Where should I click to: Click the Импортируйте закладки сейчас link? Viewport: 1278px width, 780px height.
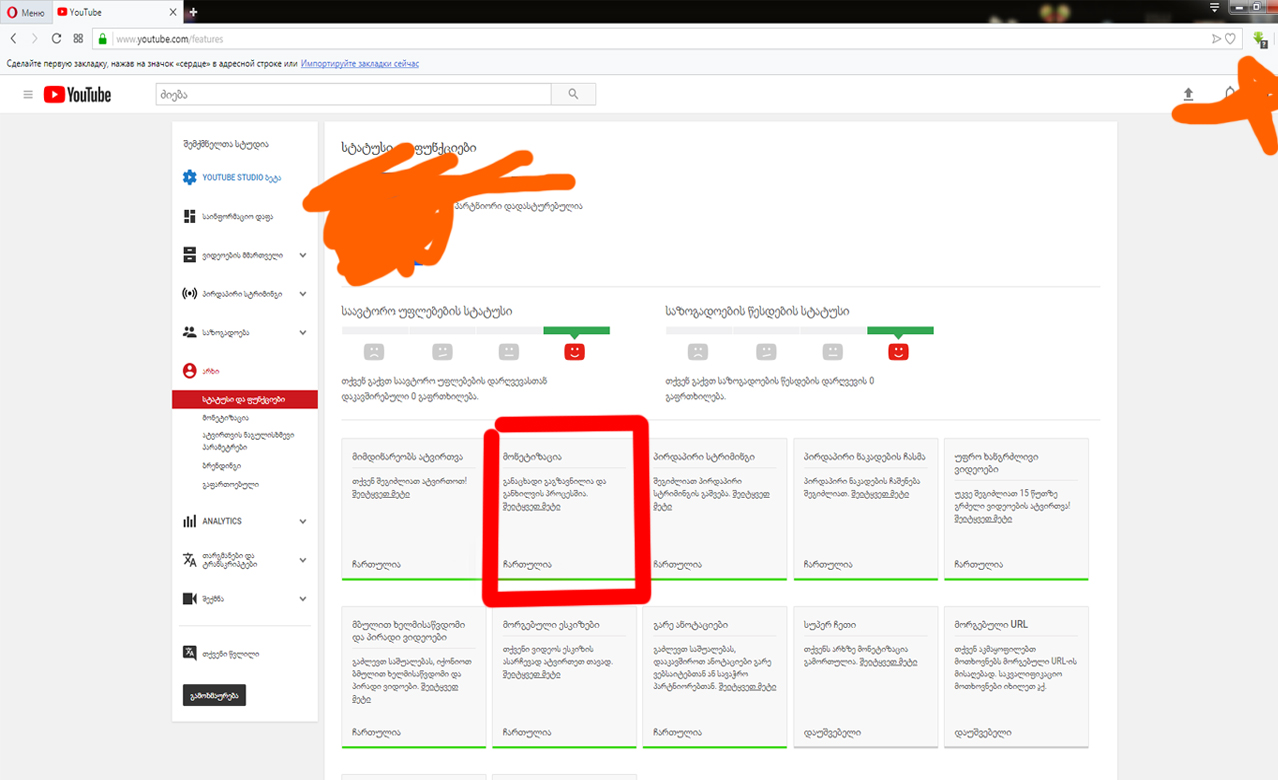pyautogui.click(x=360, y=63)
